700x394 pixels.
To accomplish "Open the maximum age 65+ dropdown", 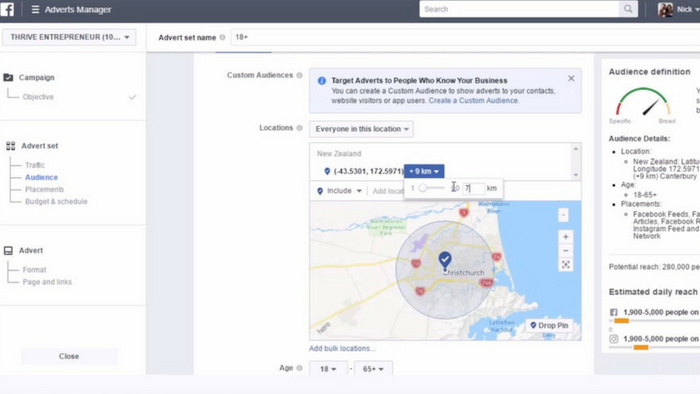I will [373, 369].
